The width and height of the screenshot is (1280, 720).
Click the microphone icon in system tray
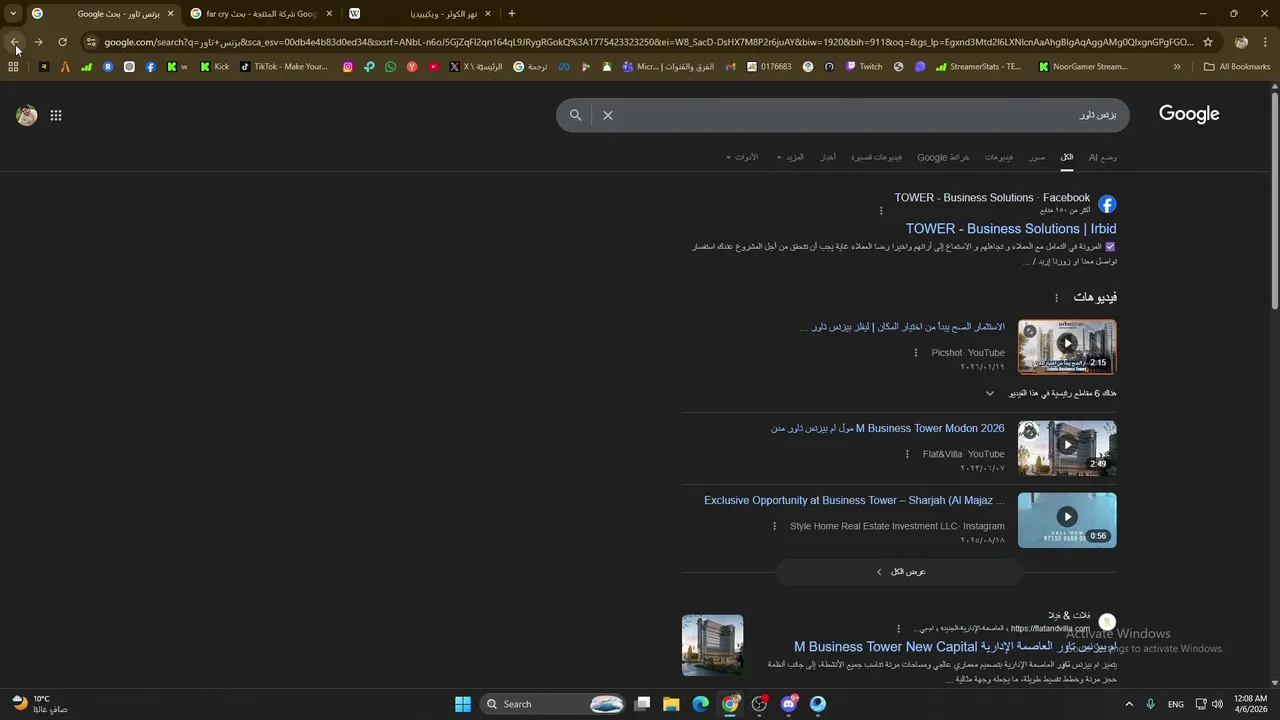click(x=1151, y=704)
